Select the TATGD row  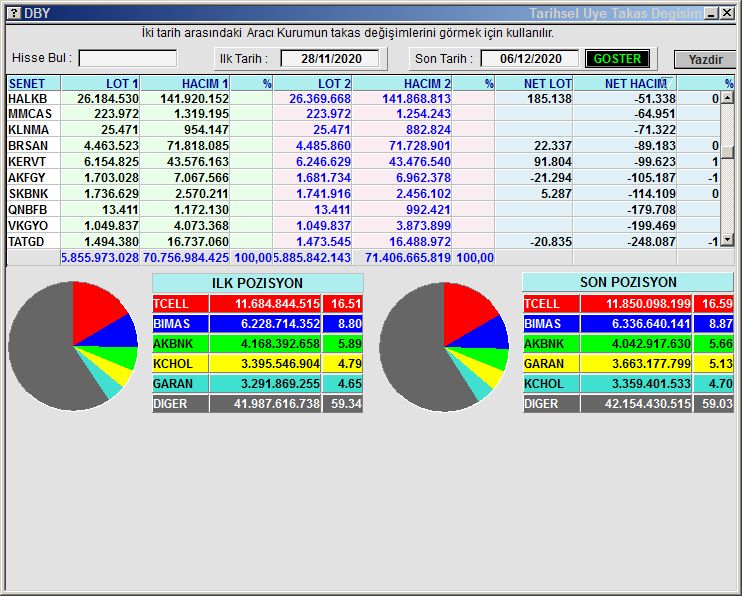[x=363, y=242]
